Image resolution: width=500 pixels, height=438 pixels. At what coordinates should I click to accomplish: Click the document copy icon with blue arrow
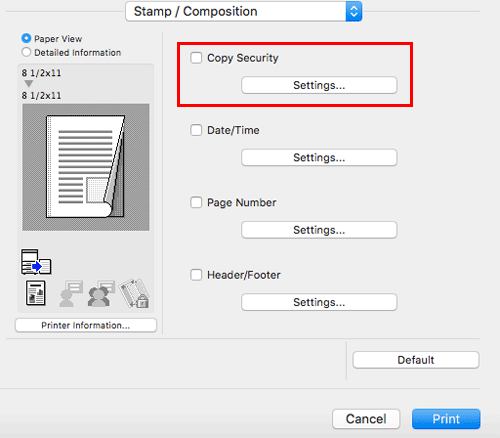(x=36, y=262)
